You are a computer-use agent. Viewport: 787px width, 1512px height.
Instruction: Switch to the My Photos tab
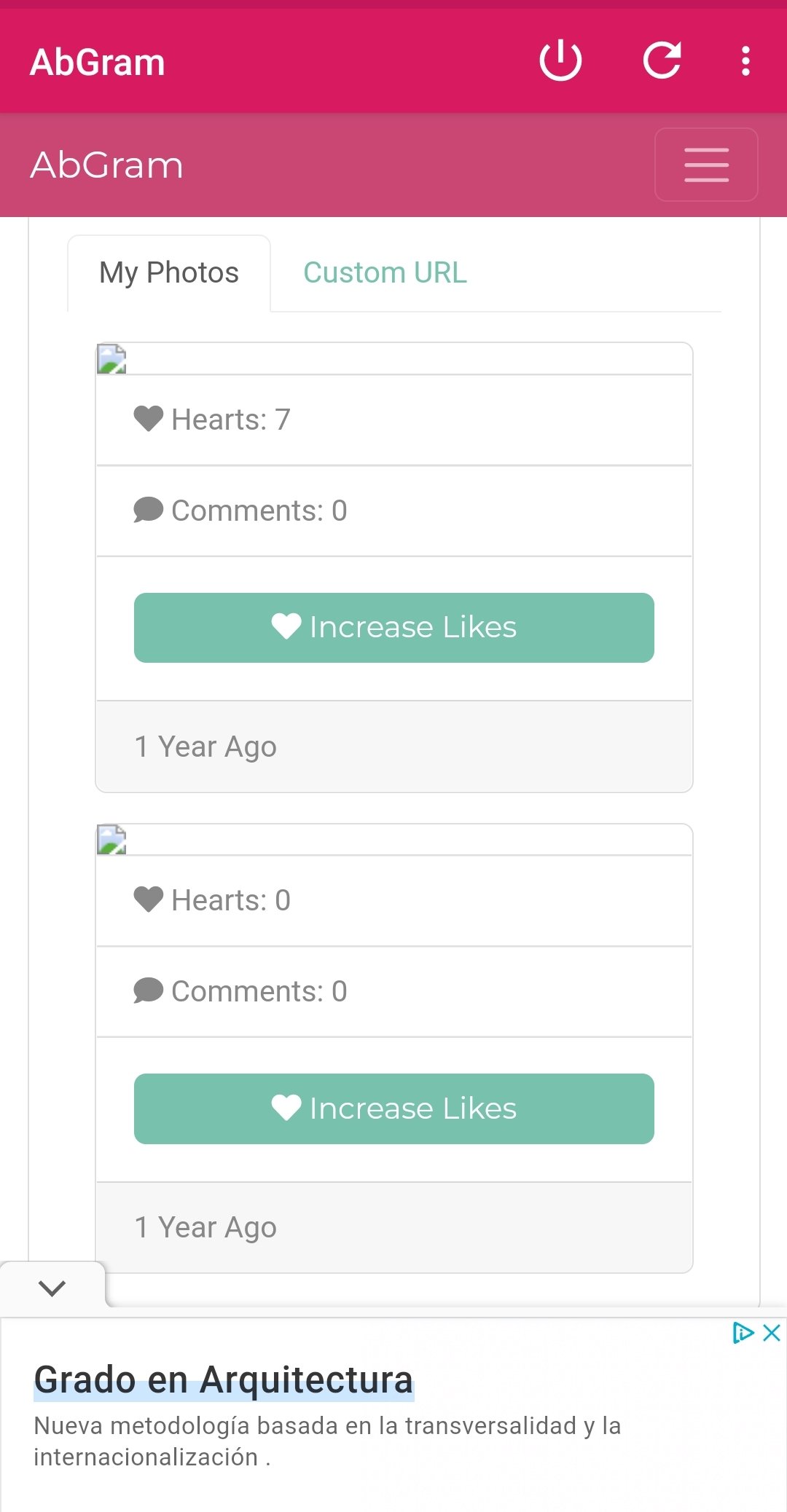169,273
